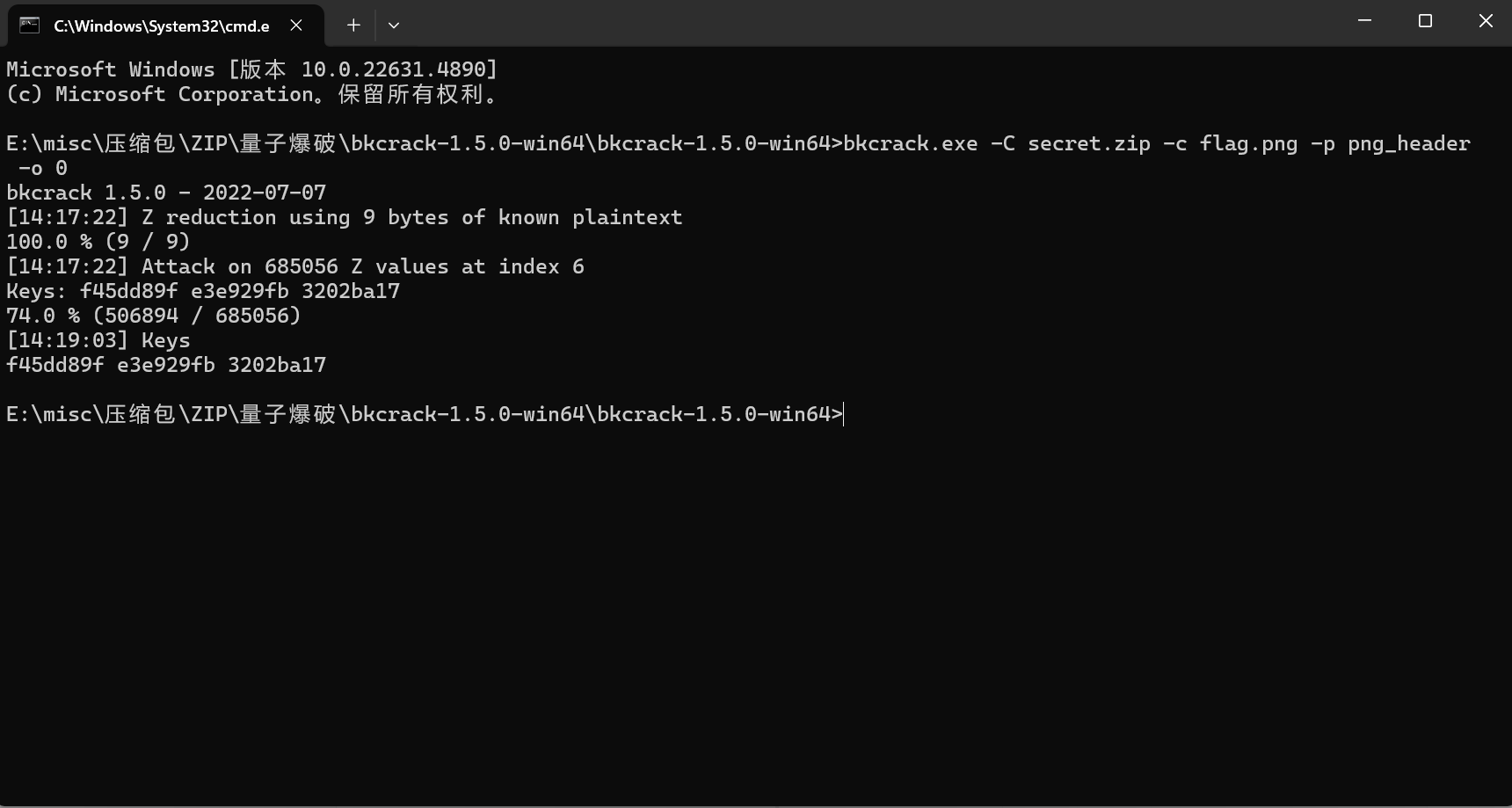Screen dimensions: 1512x808
Task: Click the cmd terminal icon in tab
Action: tap(29, 25)
